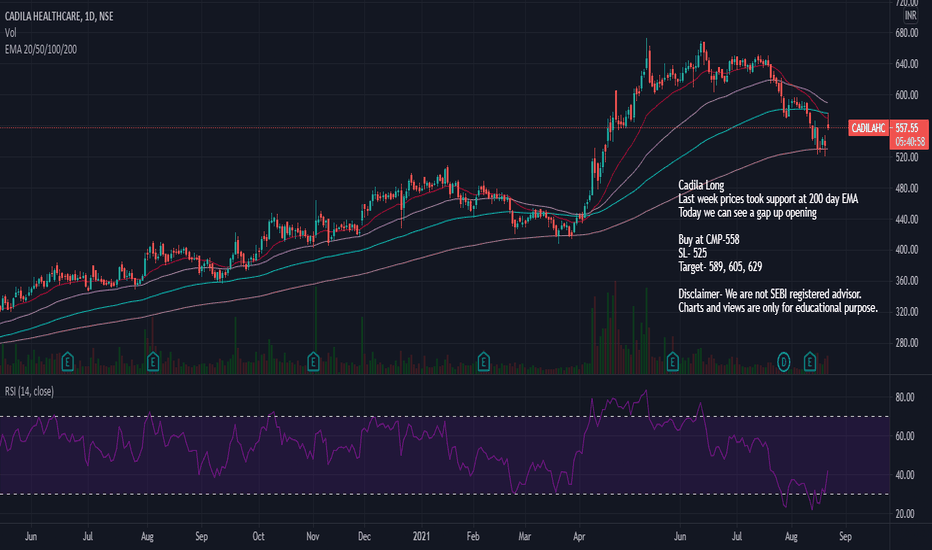Click the red CADILAHC symbol price tag

(x=868, y=128)
